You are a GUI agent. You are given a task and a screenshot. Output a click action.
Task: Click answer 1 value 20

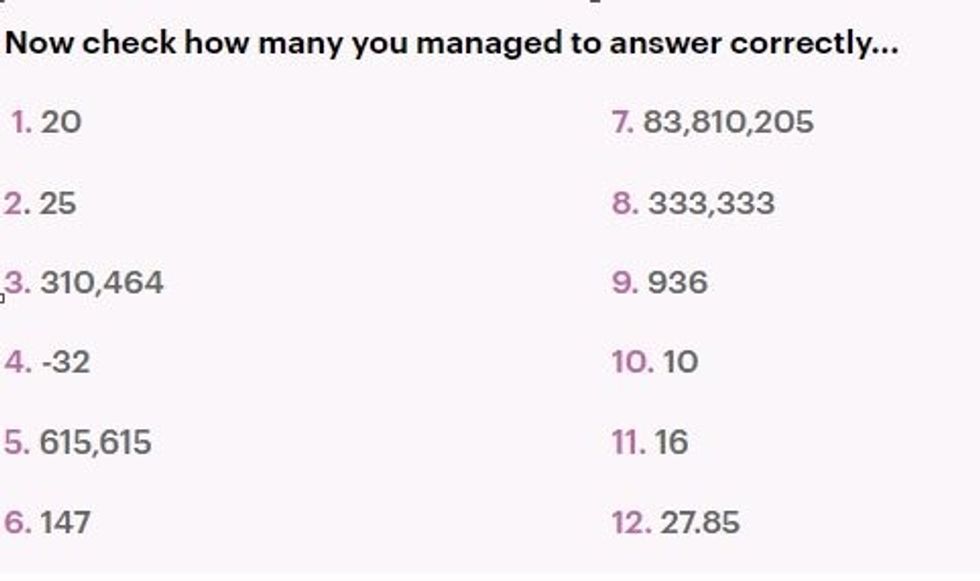point(61,122)
